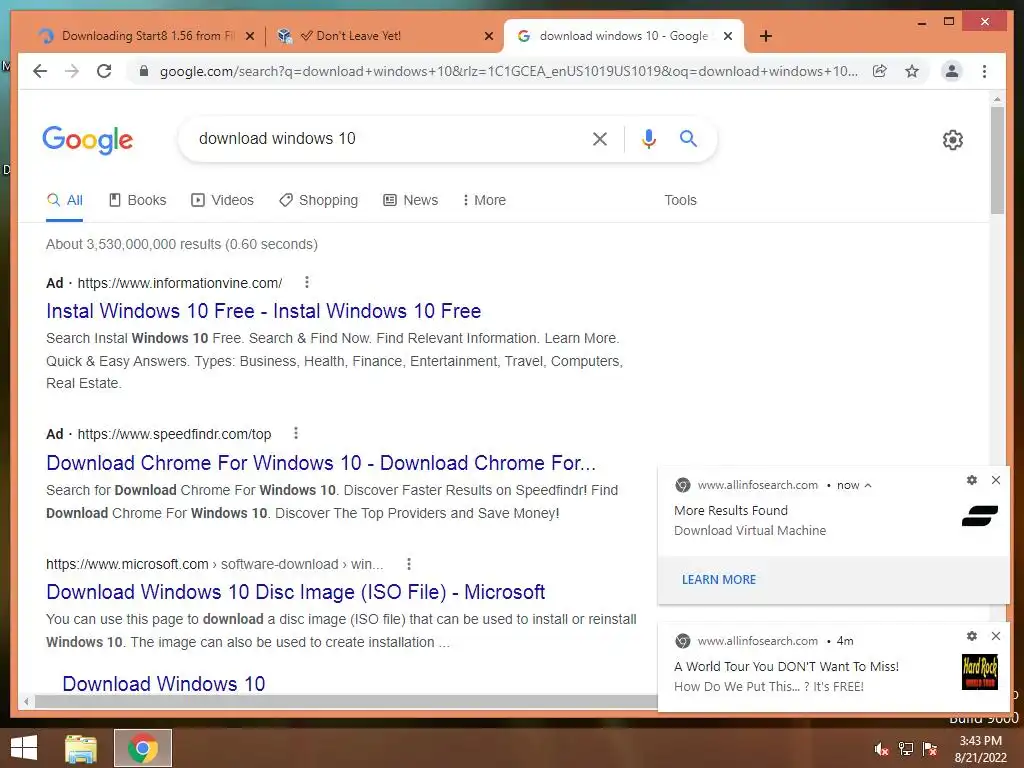
Task: Bookmark this page with the star
Action: point(912,71)
